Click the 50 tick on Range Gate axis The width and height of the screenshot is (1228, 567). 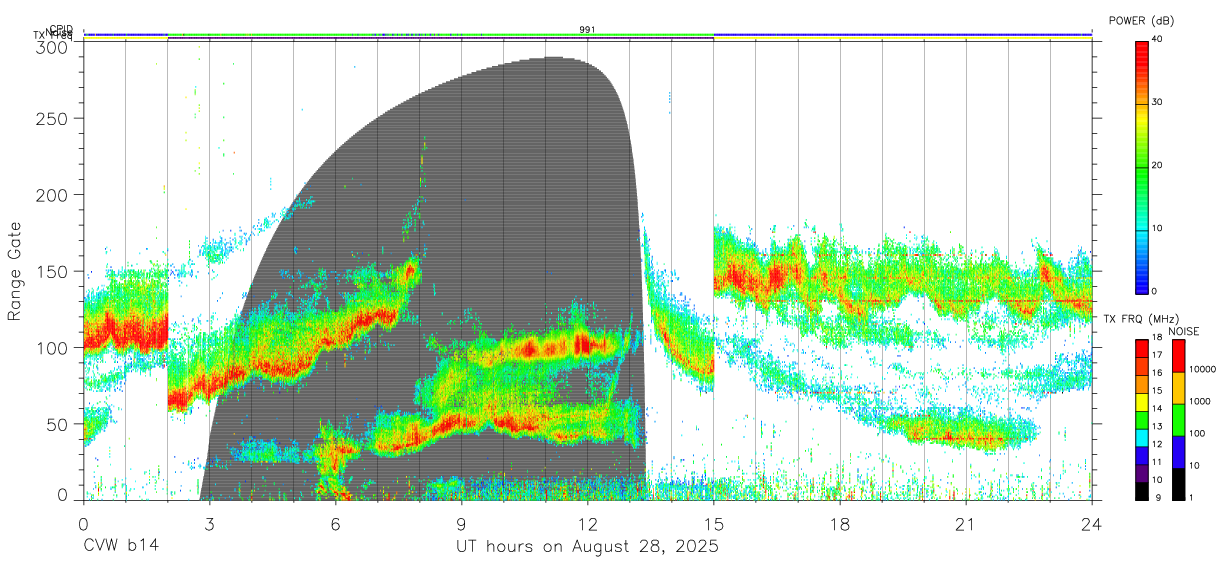[56, 424]
